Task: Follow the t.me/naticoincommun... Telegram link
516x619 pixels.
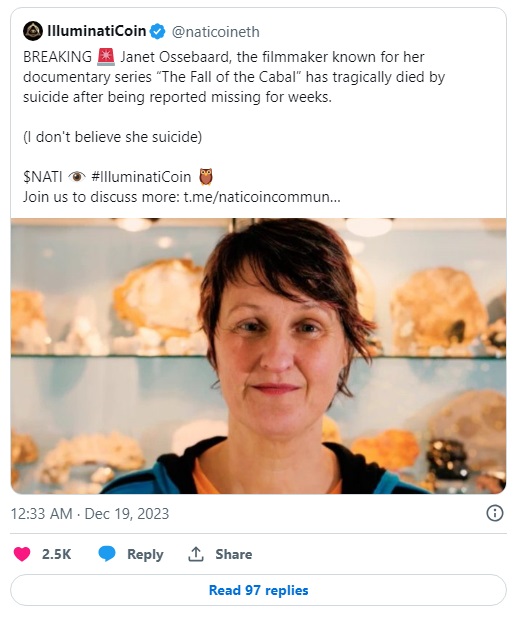Action: [x=262, y=197]
